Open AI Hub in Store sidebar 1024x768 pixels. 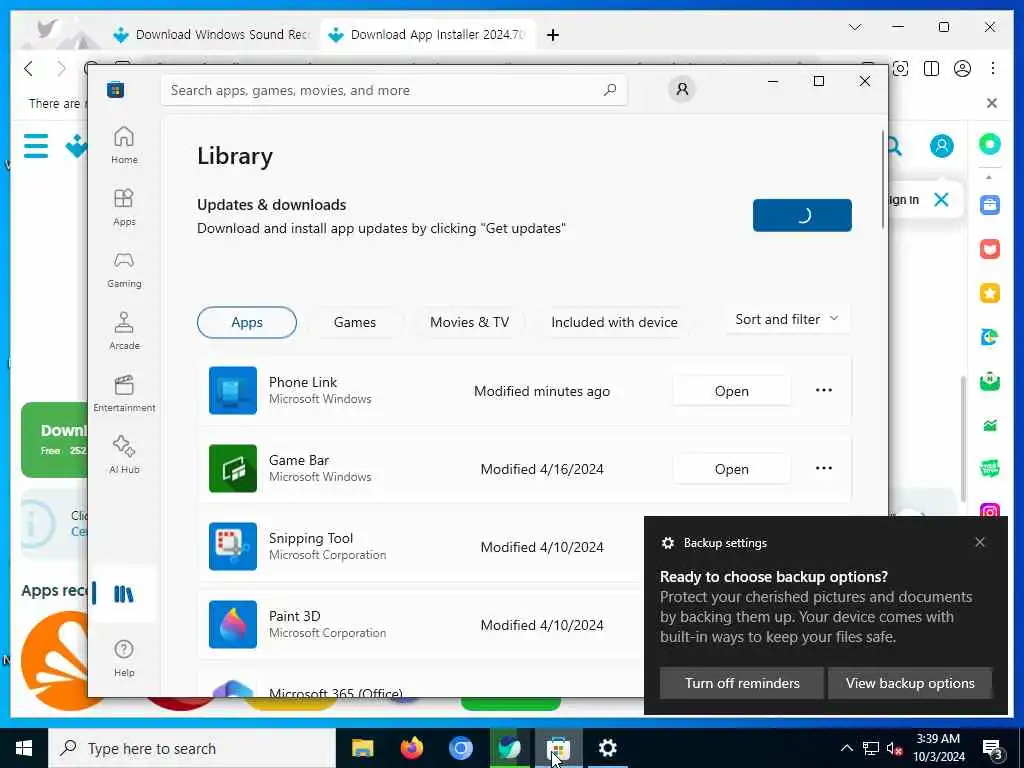point(124,455)
